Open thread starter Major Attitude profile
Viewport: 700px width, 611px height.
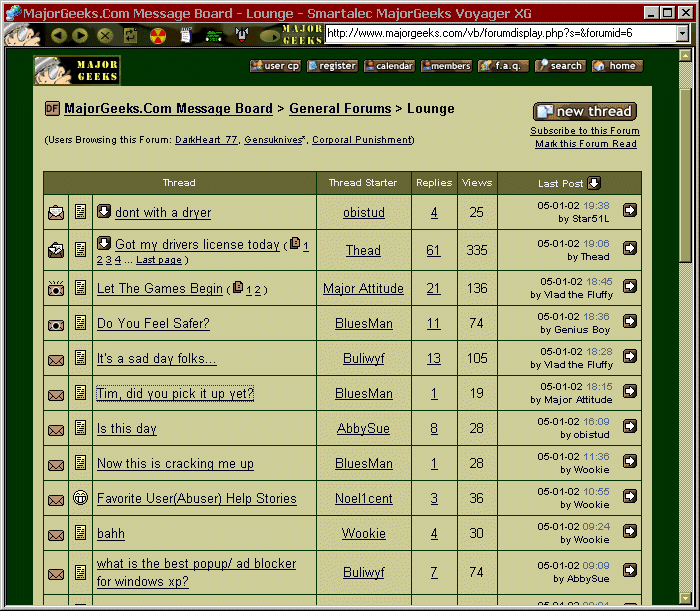(363, 288)
